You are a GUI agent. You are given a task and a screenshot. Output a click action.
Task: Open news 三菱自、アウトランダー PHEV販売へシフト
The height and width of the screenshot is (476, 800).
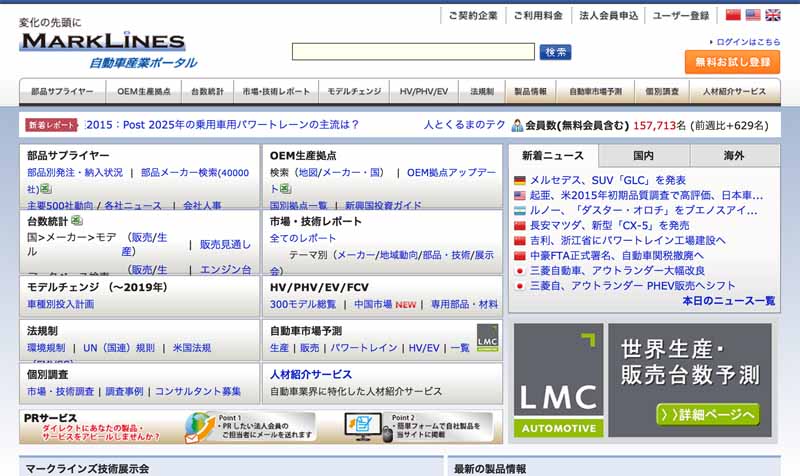pyautogui.click(x=632, y=286)
